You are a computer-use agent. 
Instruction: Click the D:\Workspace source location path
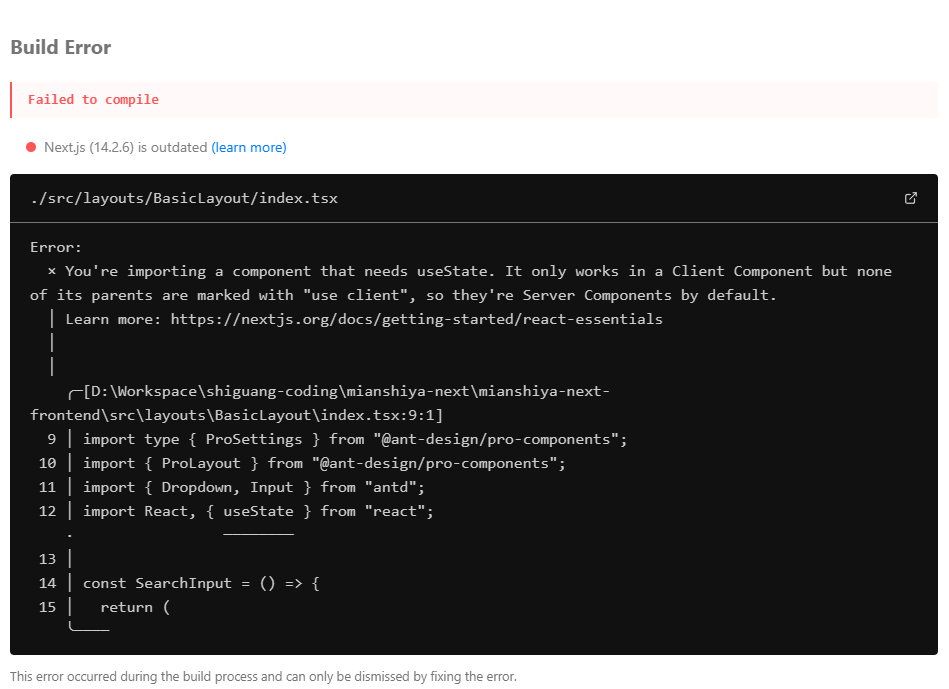[x=320, y=403]
